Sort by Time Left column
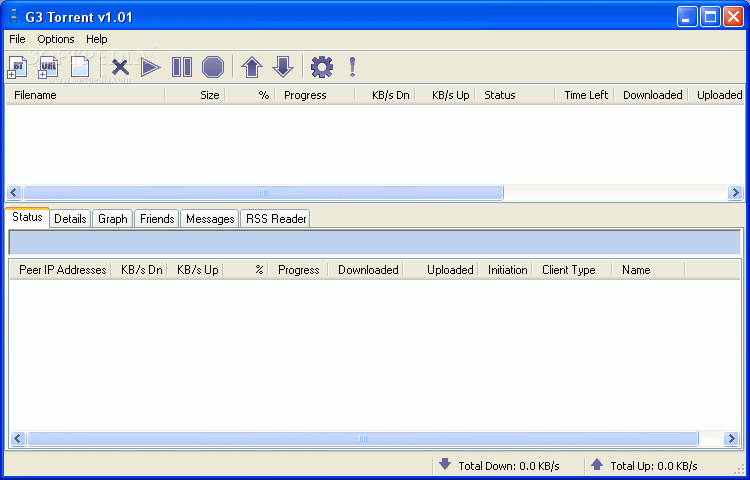The width and height of the screenshot is (750, 480). click(585, 95)
